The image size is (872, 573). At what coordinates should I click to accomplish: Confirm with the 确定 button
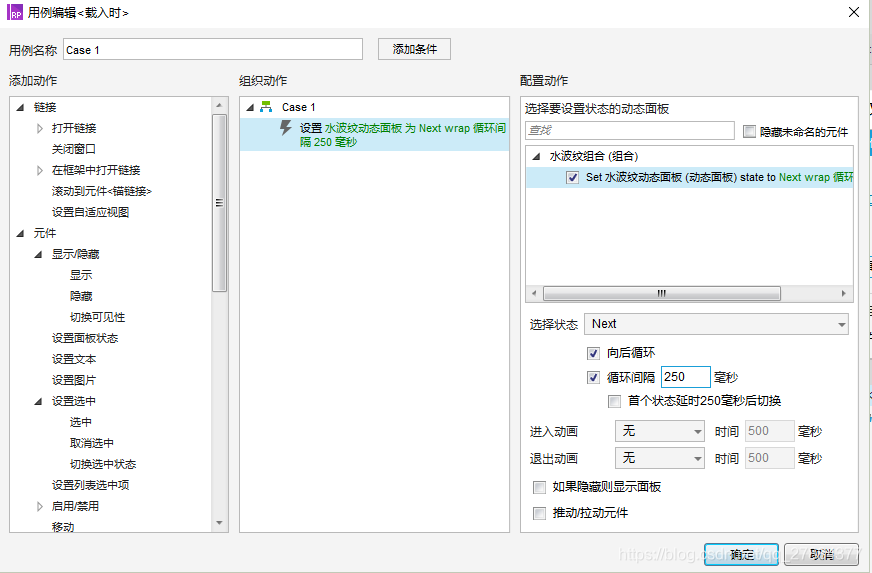point(741,554)
